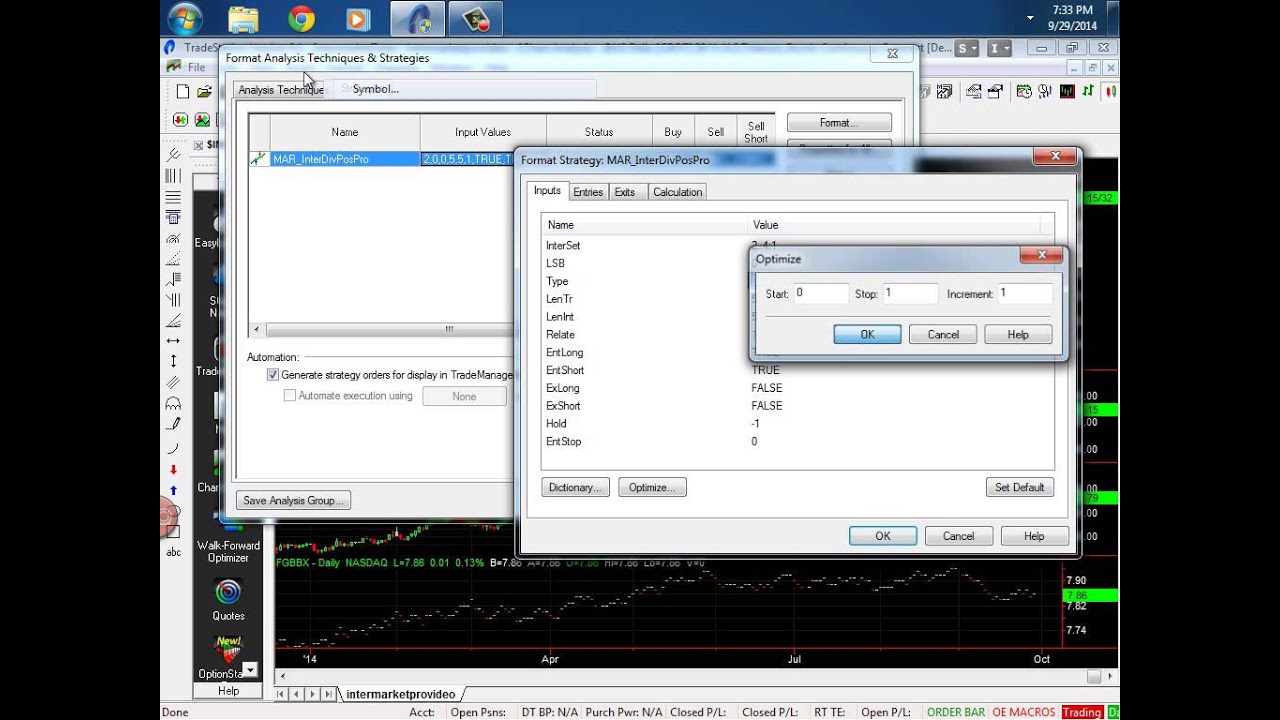Select the vertical double-arrow drawing tool
The height and width of the screenshot is (720, 1280).
point(173,361)
